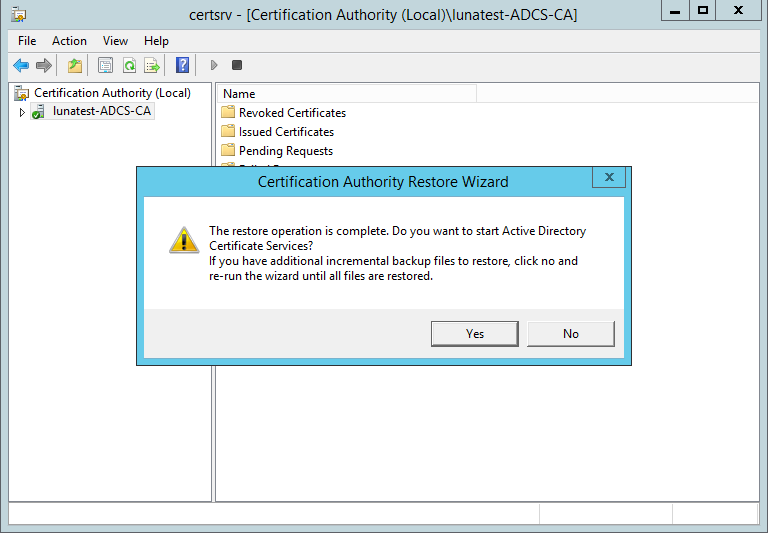Select lunatest-ADCS-CA in the tree
Image resolution: width=768 pixels, height=533 pixels.
click(102, 111)
